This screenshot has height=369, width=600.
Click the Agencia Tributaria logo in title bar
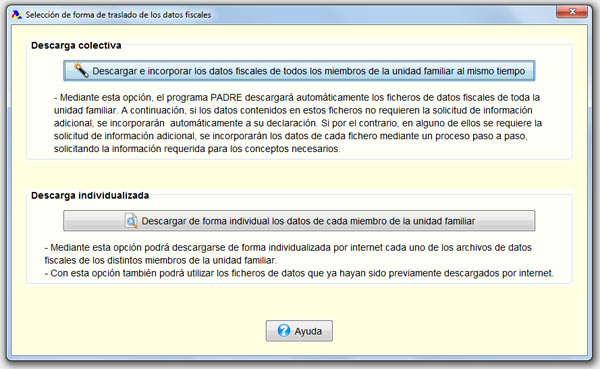tap(16, 15)
